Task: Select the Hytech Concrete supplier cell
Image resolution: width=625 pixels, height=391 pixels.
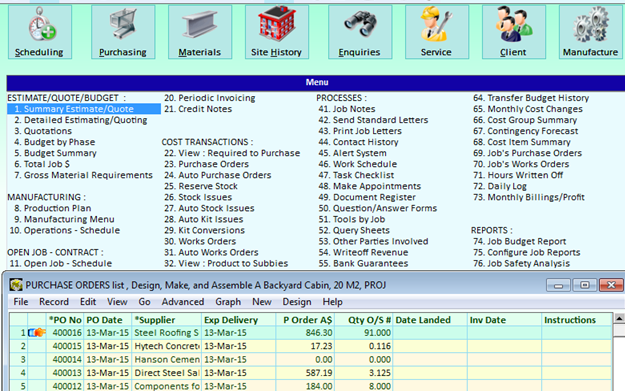Action: [166, 346]
